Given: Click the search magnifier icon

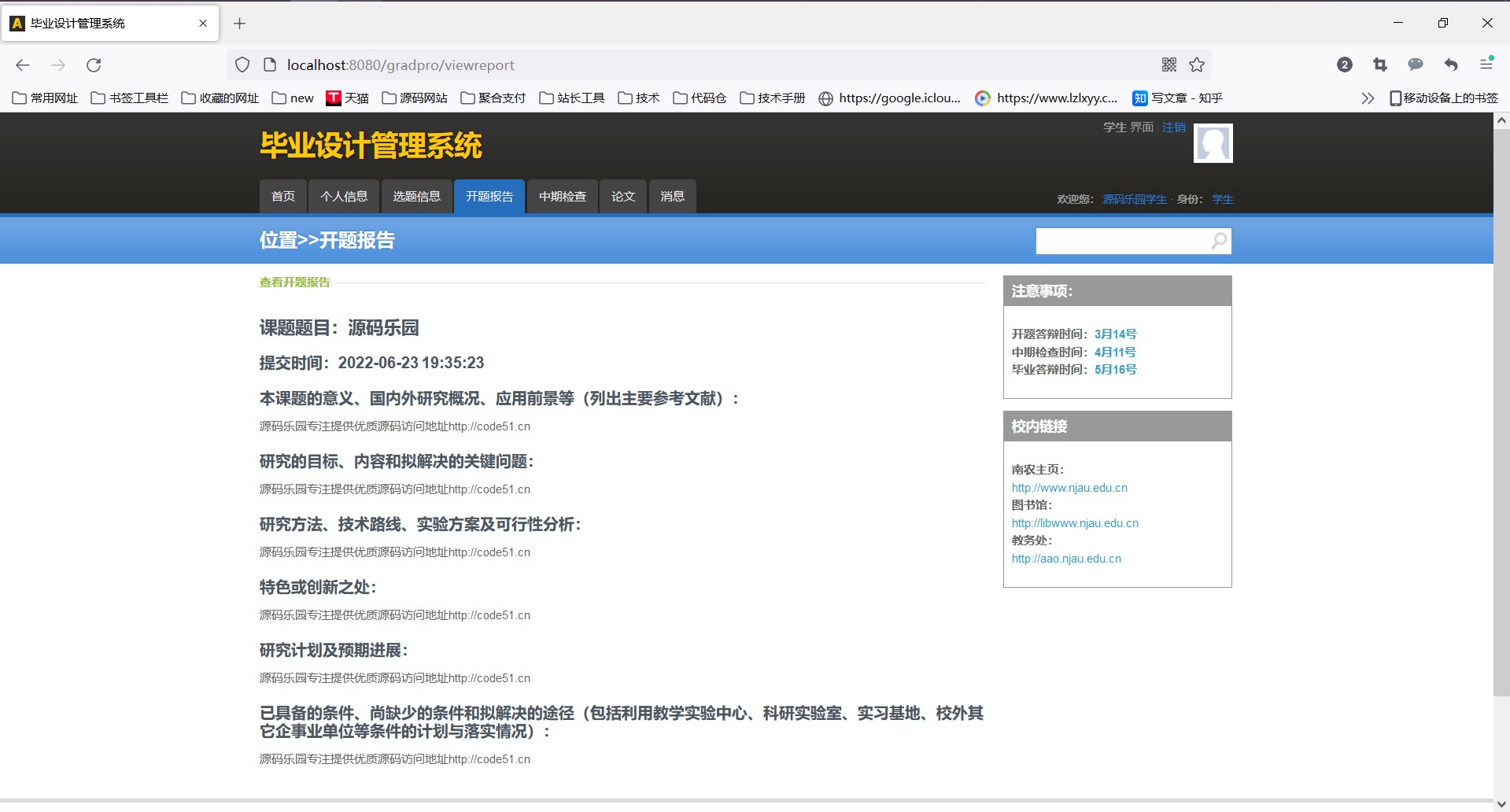Looking at the screenshot, I should point(1219,241).
